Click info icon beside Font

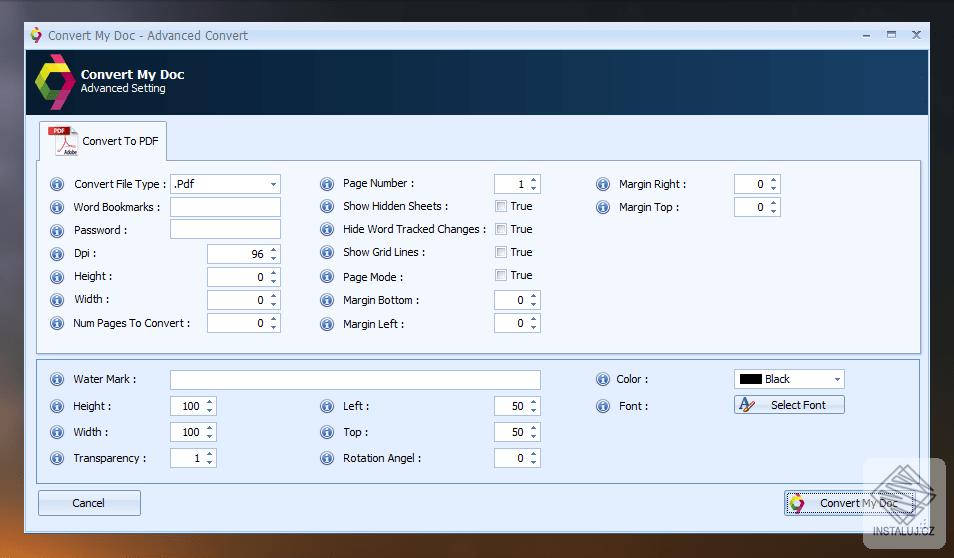point(603,406)
